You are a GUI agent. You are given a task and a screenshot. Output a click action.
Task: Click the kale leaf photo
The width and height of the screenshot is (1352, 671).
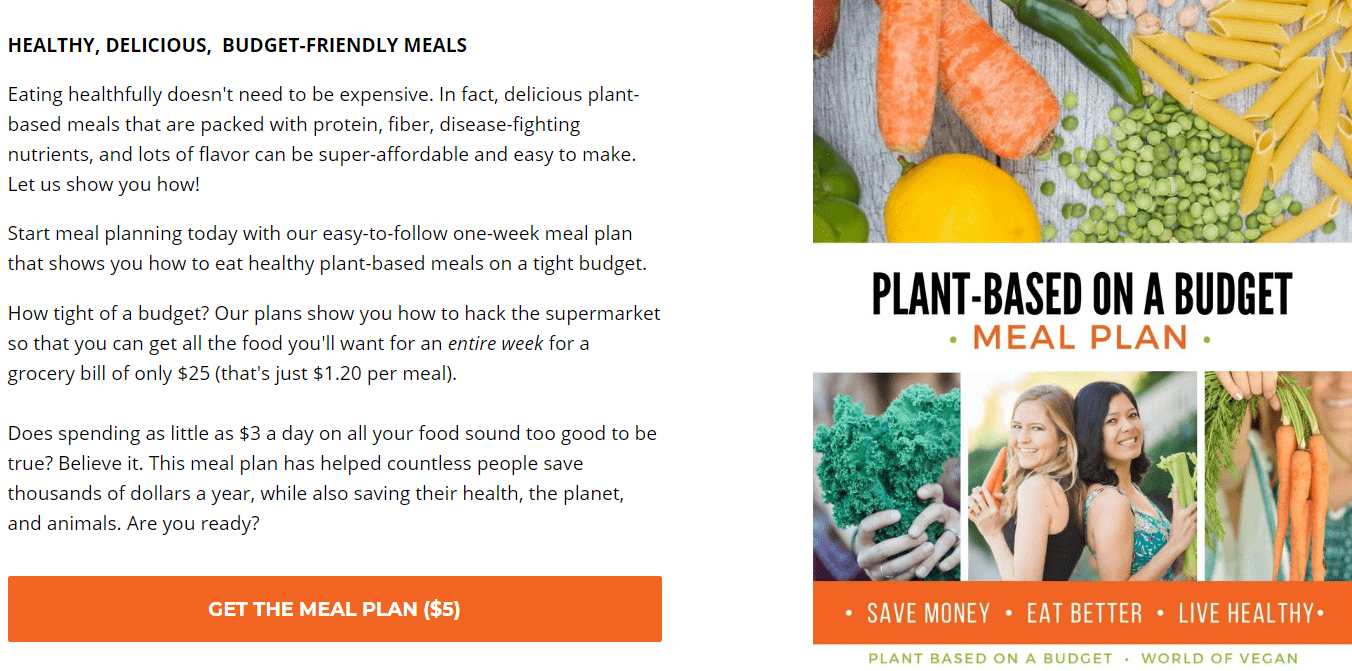887,476
